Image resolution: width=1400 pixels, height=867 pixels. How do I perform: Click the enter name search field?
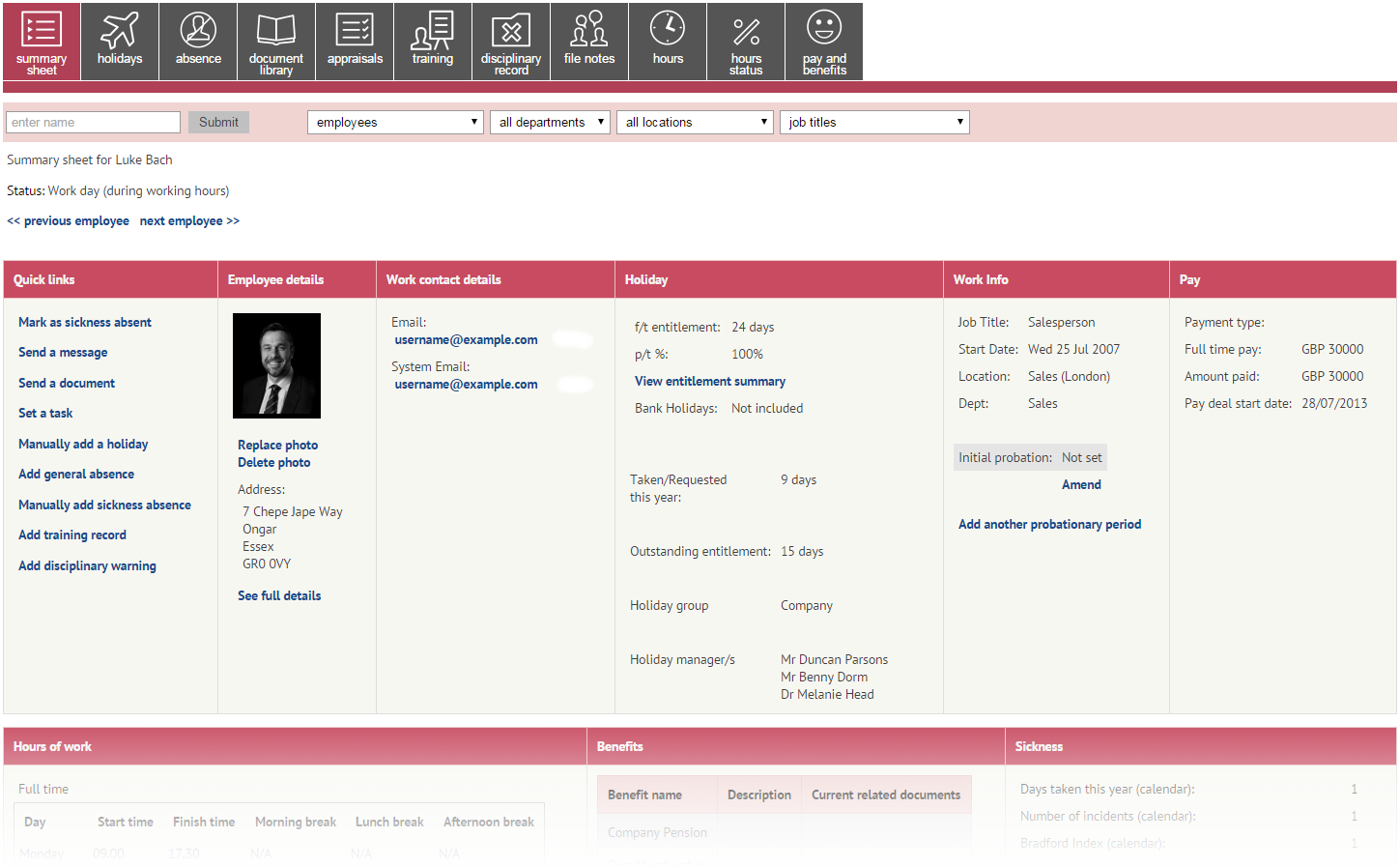(92, 122)
